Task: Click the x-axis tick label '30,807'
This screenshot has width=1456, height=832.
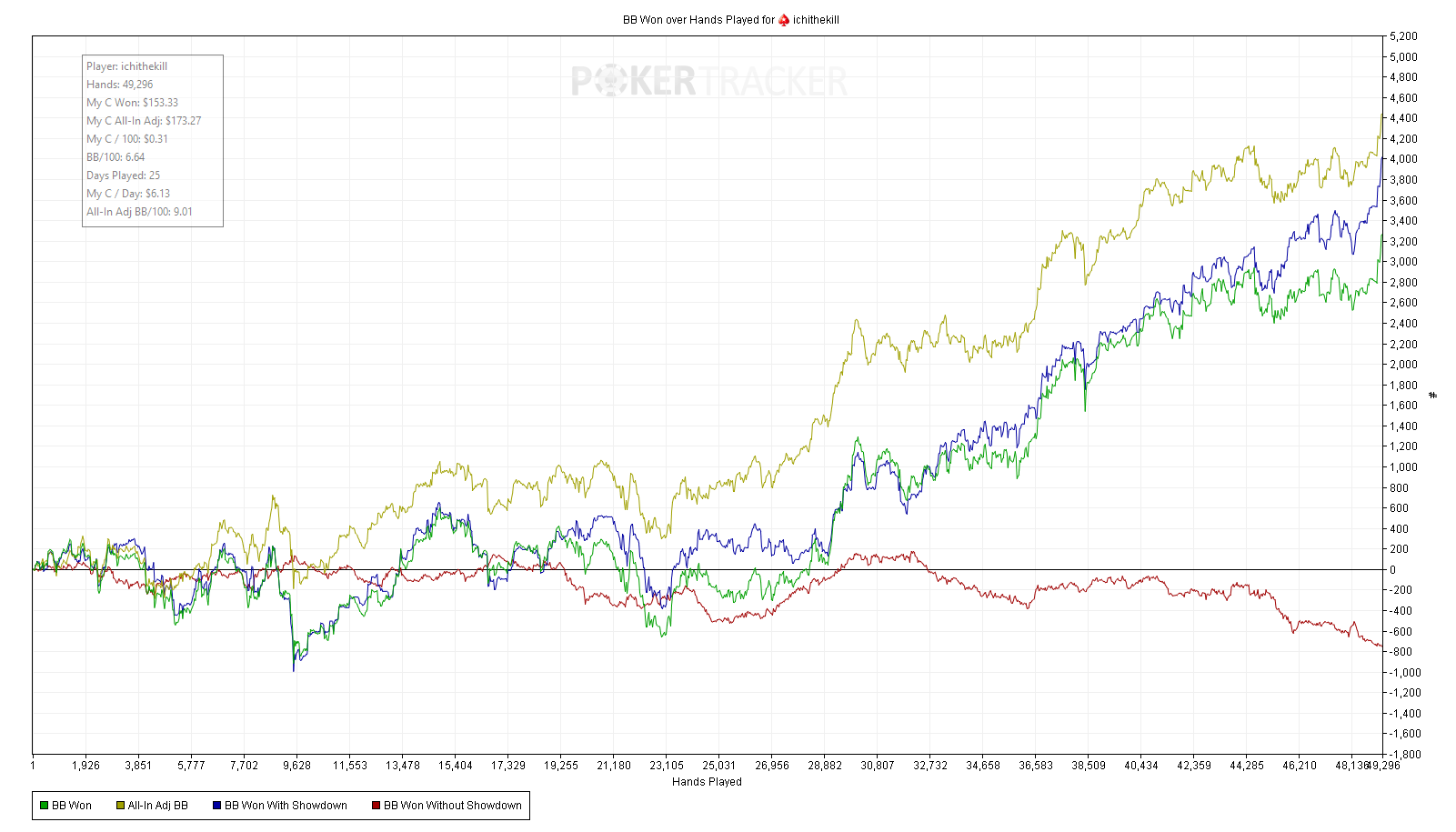Action: (x=878, y=766)
